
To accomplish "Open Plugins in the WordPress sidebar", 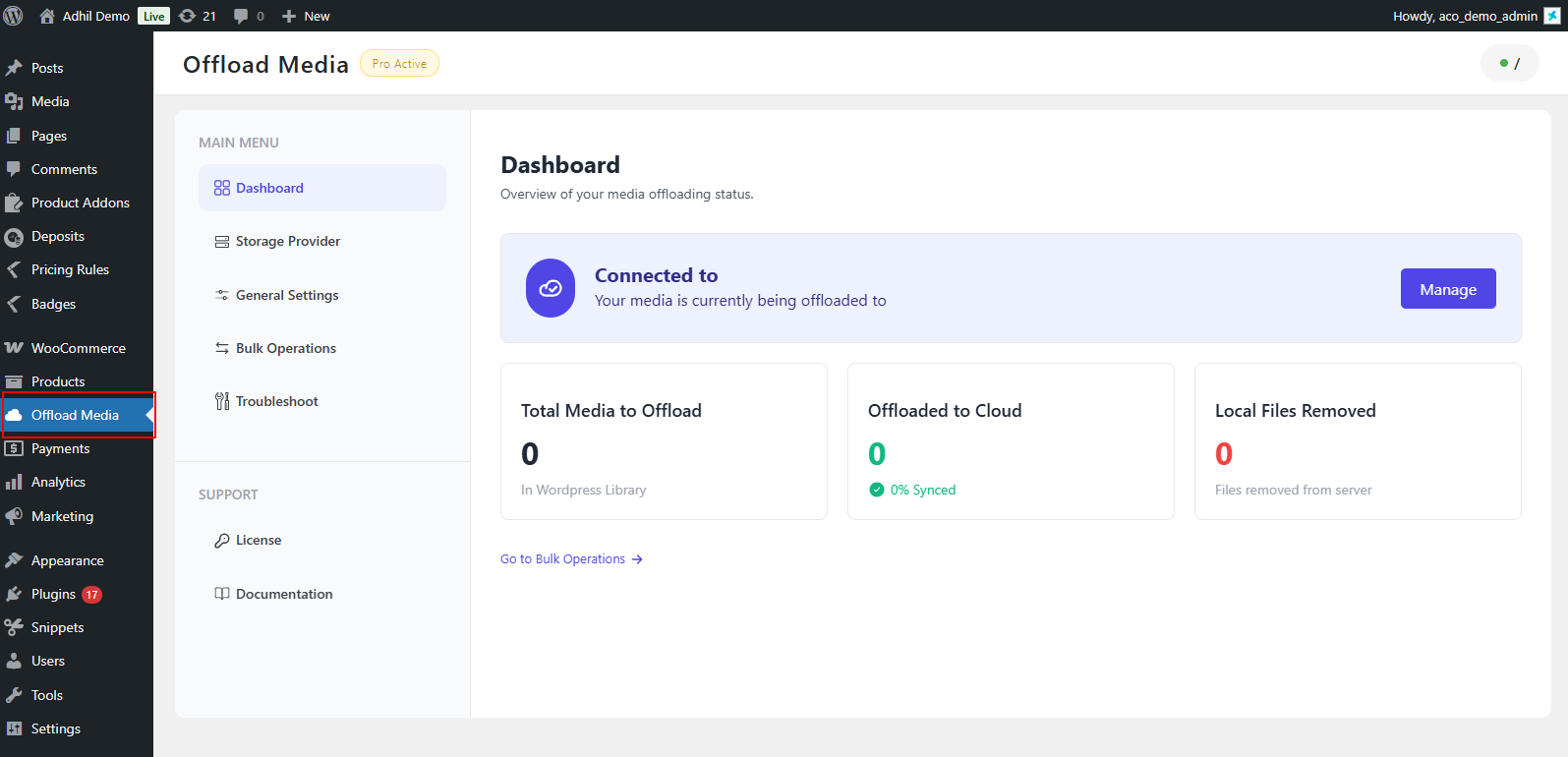I will click(x=53, y=594).
